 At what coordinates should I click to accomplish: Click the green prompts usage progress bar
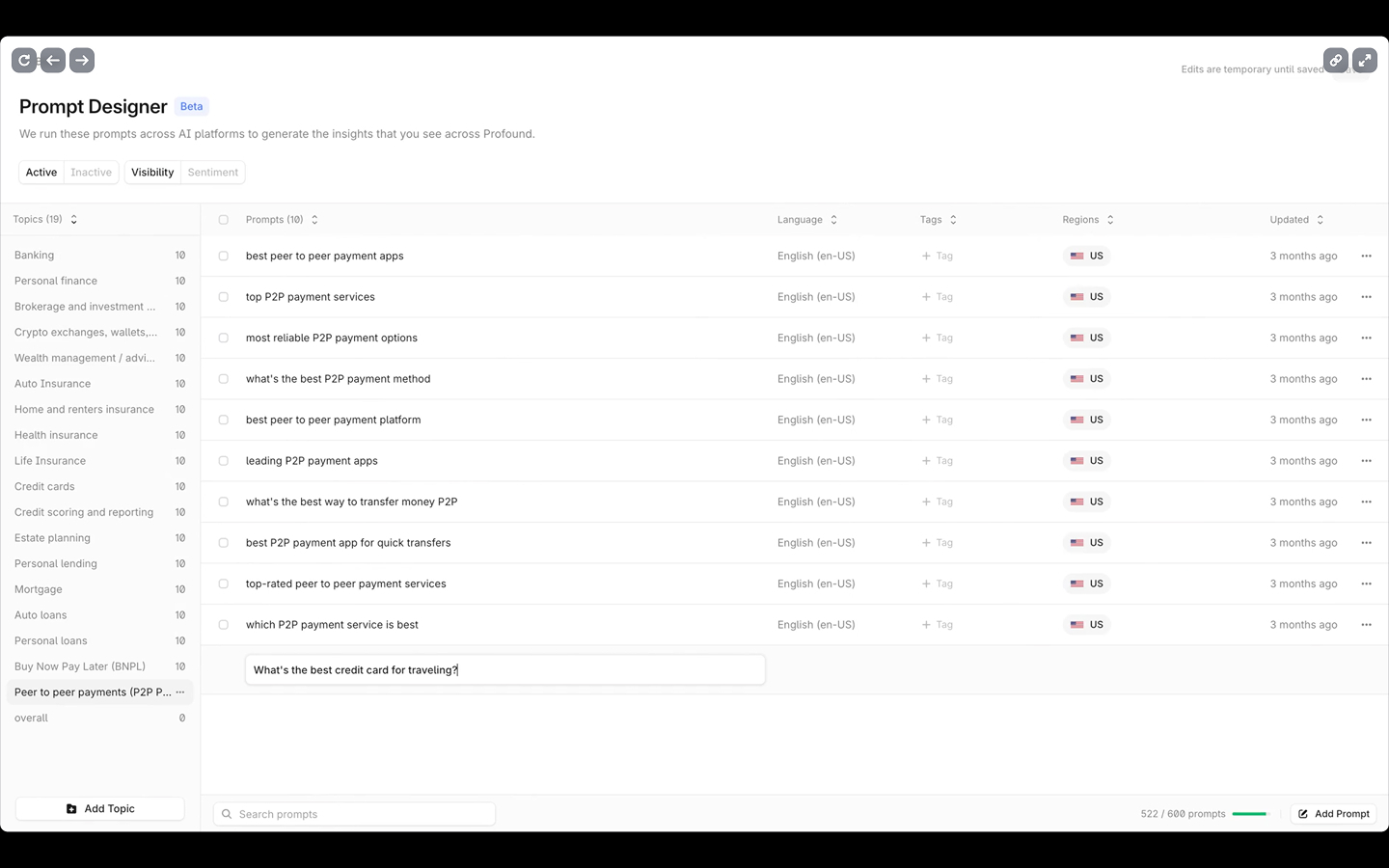click(1250, 814)
